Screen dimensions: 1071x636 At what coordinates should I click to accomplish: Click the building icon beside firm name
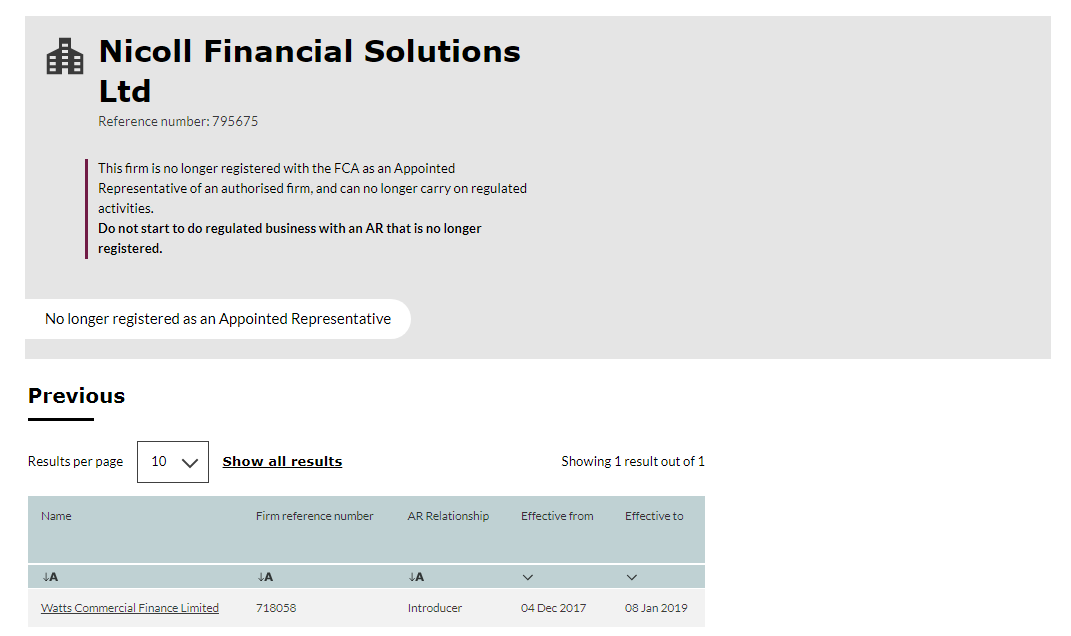65,56
